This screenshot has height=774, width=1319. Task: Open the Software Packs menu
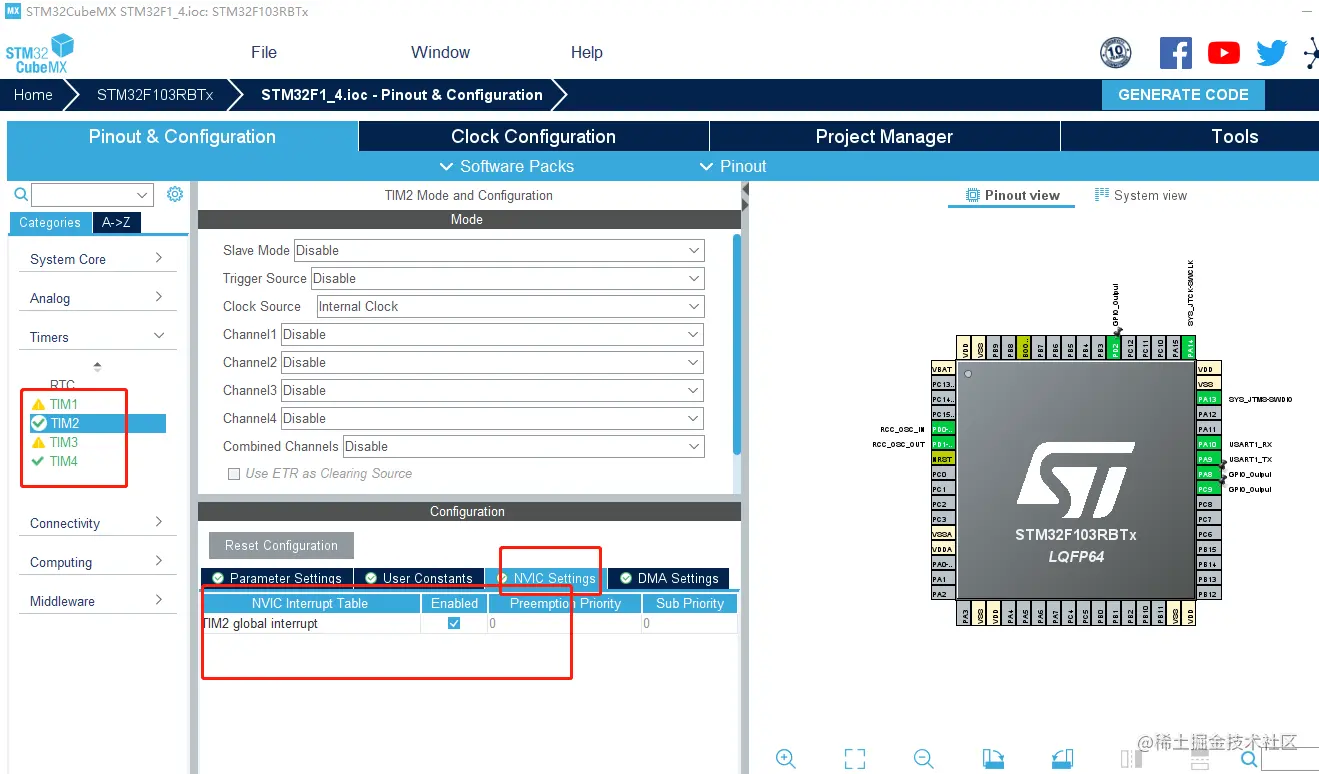(x=507, y=166)
